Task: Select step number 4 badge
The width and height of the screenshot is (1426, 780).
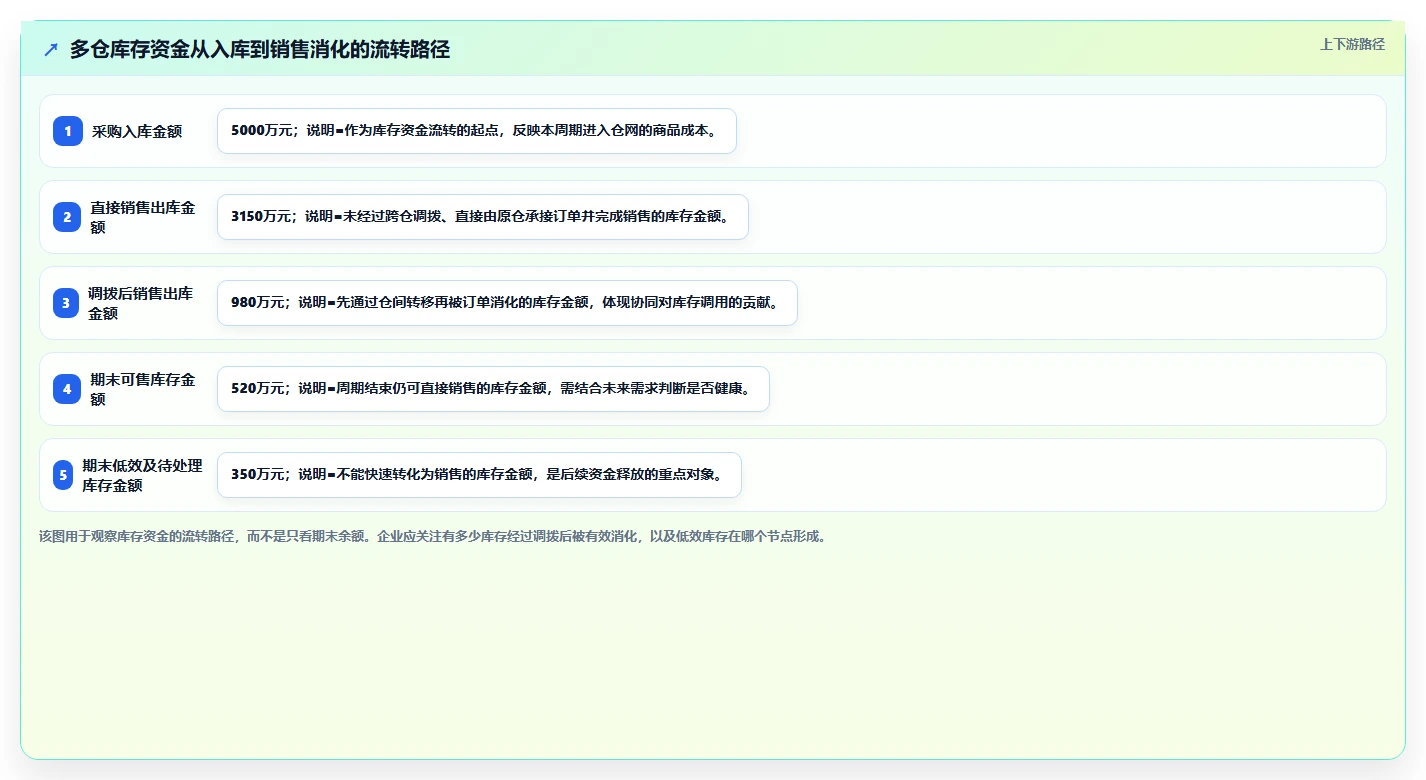Action: (x=67, y=389)
